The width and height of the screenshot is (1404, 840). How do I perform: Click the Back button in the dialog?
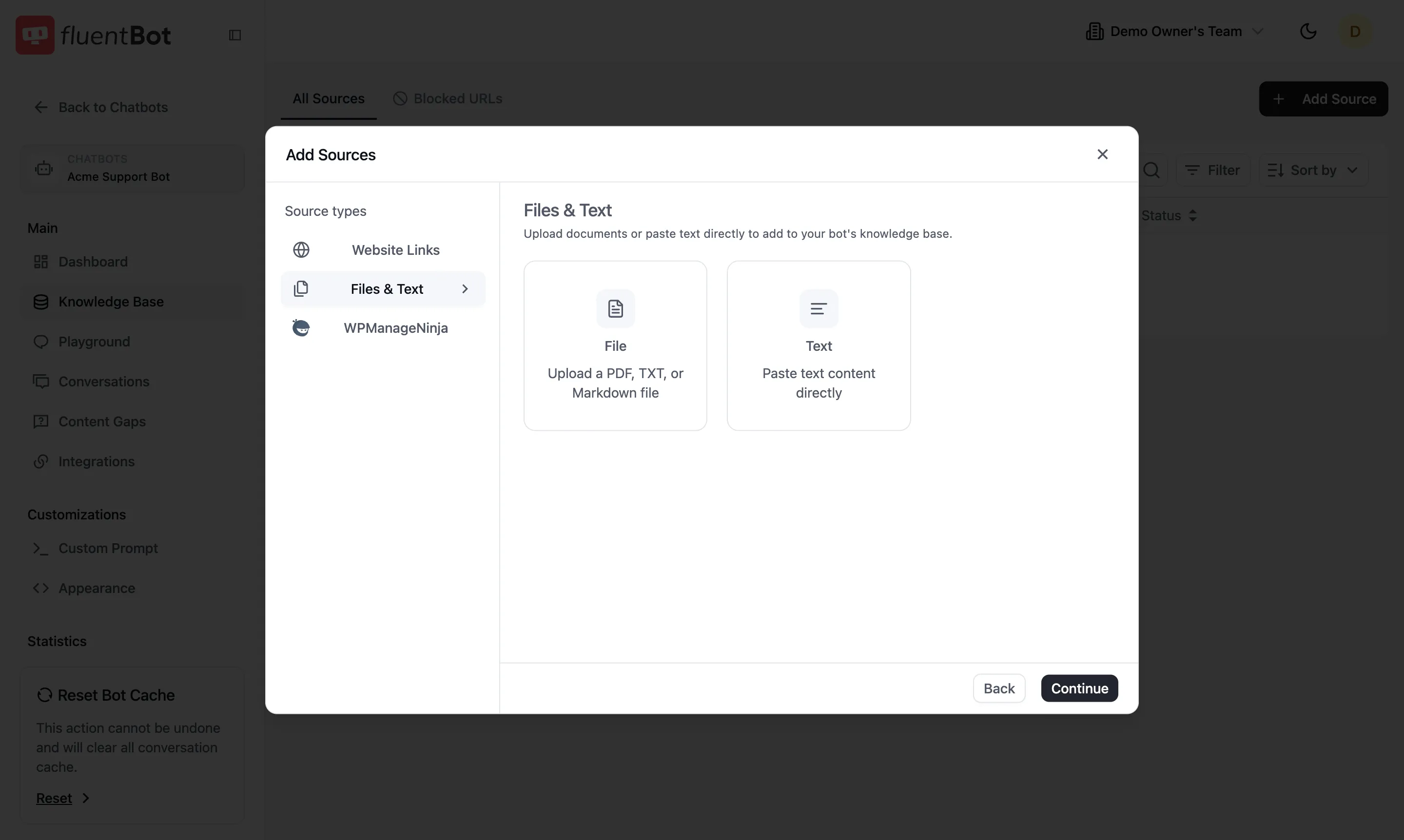999,688
